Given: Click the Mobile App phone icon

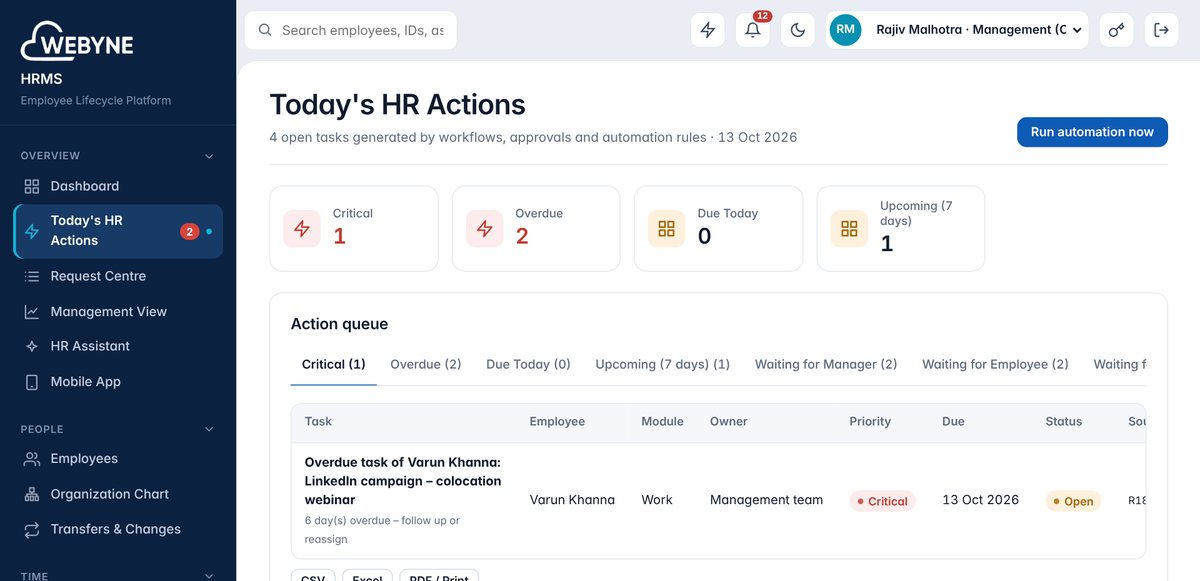Looking at the screenshot, I should point(32,381).
